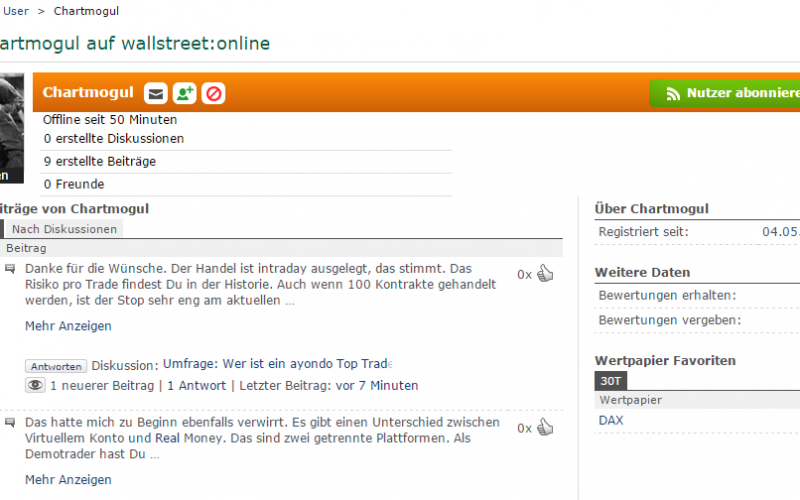Expand second post with Mehr Anzeigen

tap(68, 480)
